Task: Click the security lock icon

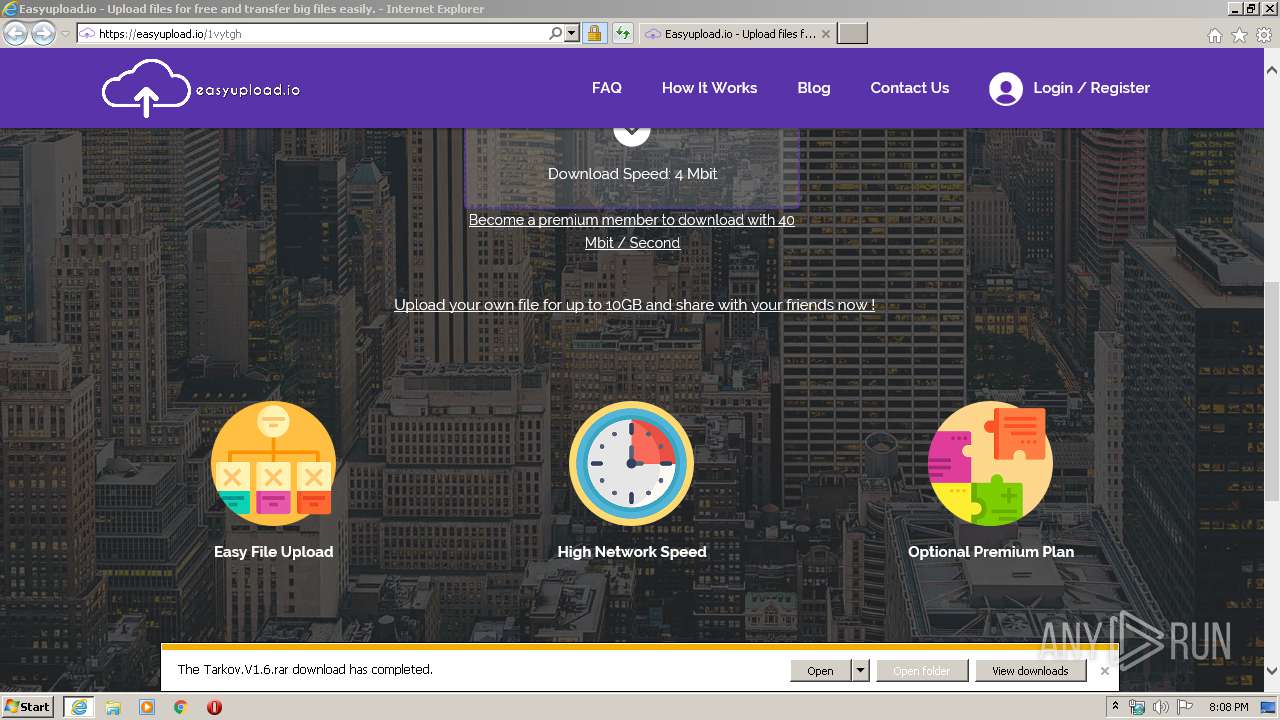Action: click(594, 34)
